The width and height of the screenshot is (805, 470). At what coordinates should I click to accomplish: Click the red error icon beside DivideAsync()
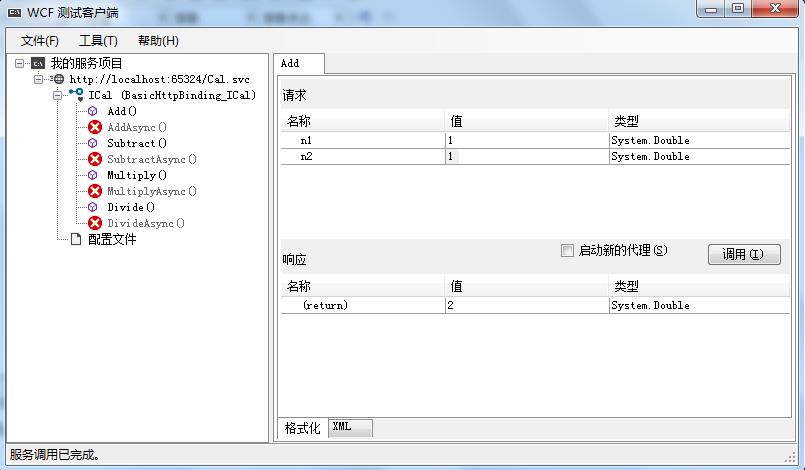pyautogui.click(x=95, y=223)
